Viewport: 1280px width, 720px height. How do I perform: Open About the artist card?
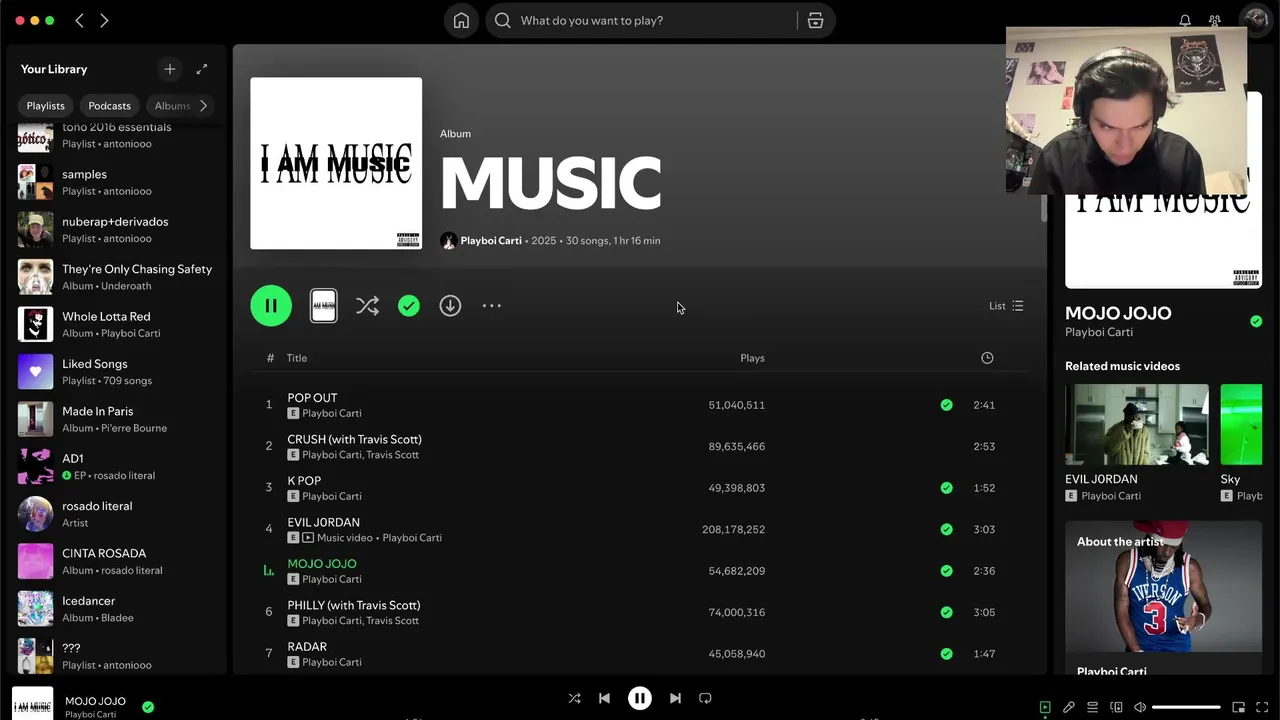click(x=1163, y=598)
